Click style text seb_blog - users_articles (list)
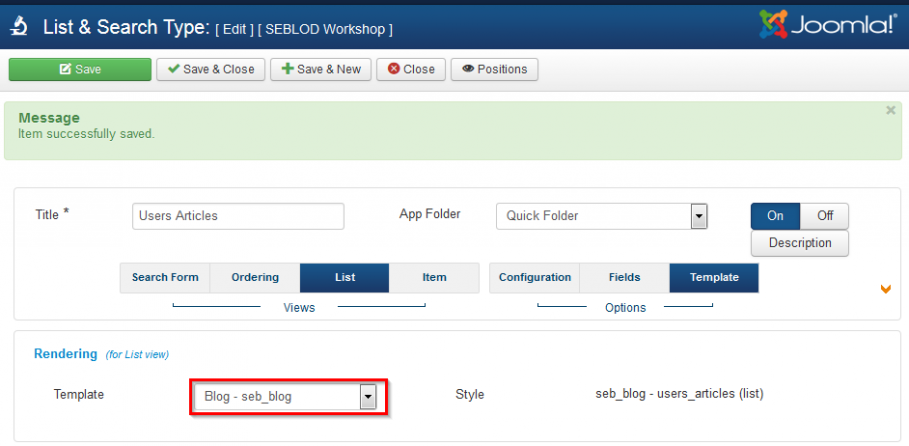The image size is (909, 446). click(x=679, y=394)
